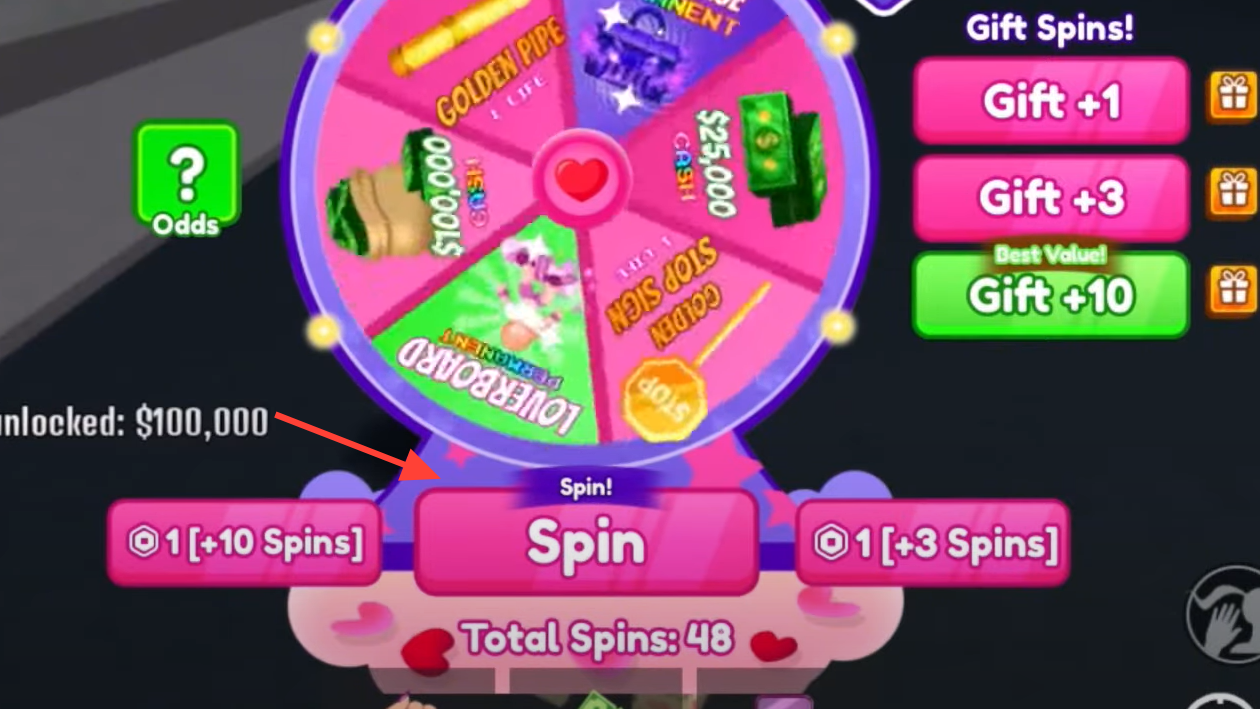Choose the Gift +1 button
This screenshot has width=1260, height=709.
pos(1051,100)
